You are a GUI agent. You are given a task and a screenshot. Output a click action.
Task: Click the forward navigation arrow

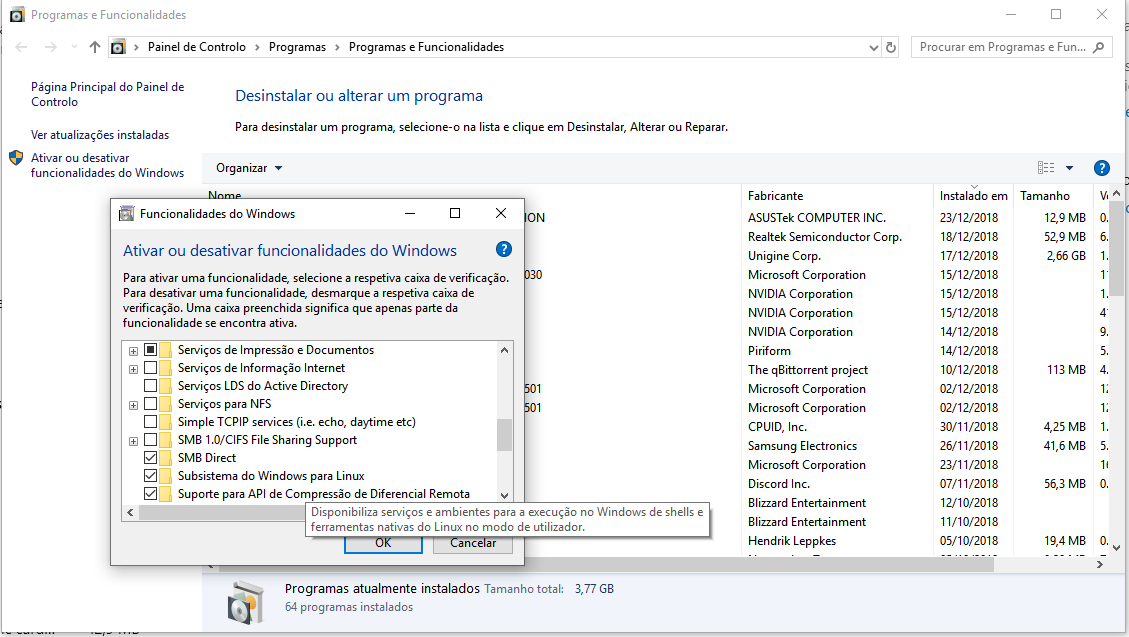[x=50, y=47]
